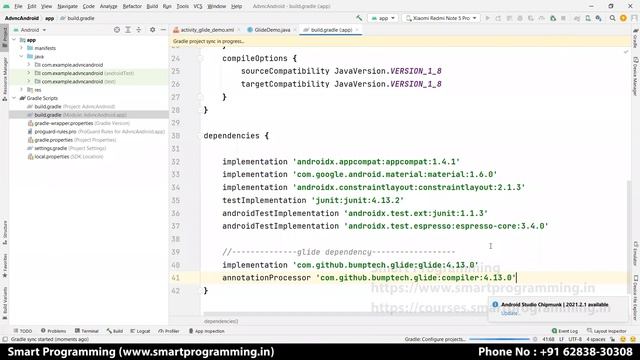Open the TODO tool window button
This screenshot has width=640, height=360.
tap(23, 331)
